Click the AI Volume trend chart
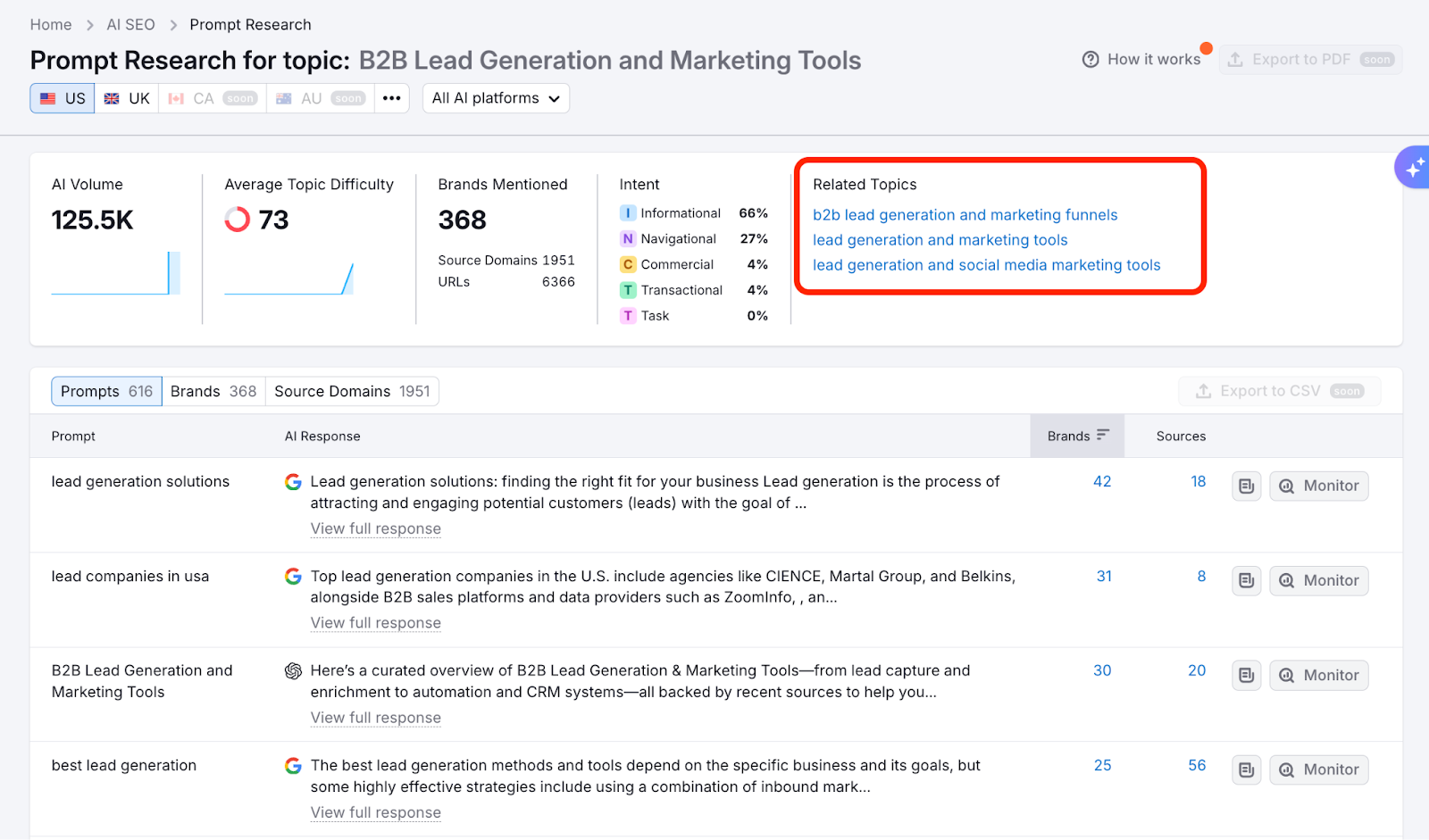 click(x=115, y=273)
